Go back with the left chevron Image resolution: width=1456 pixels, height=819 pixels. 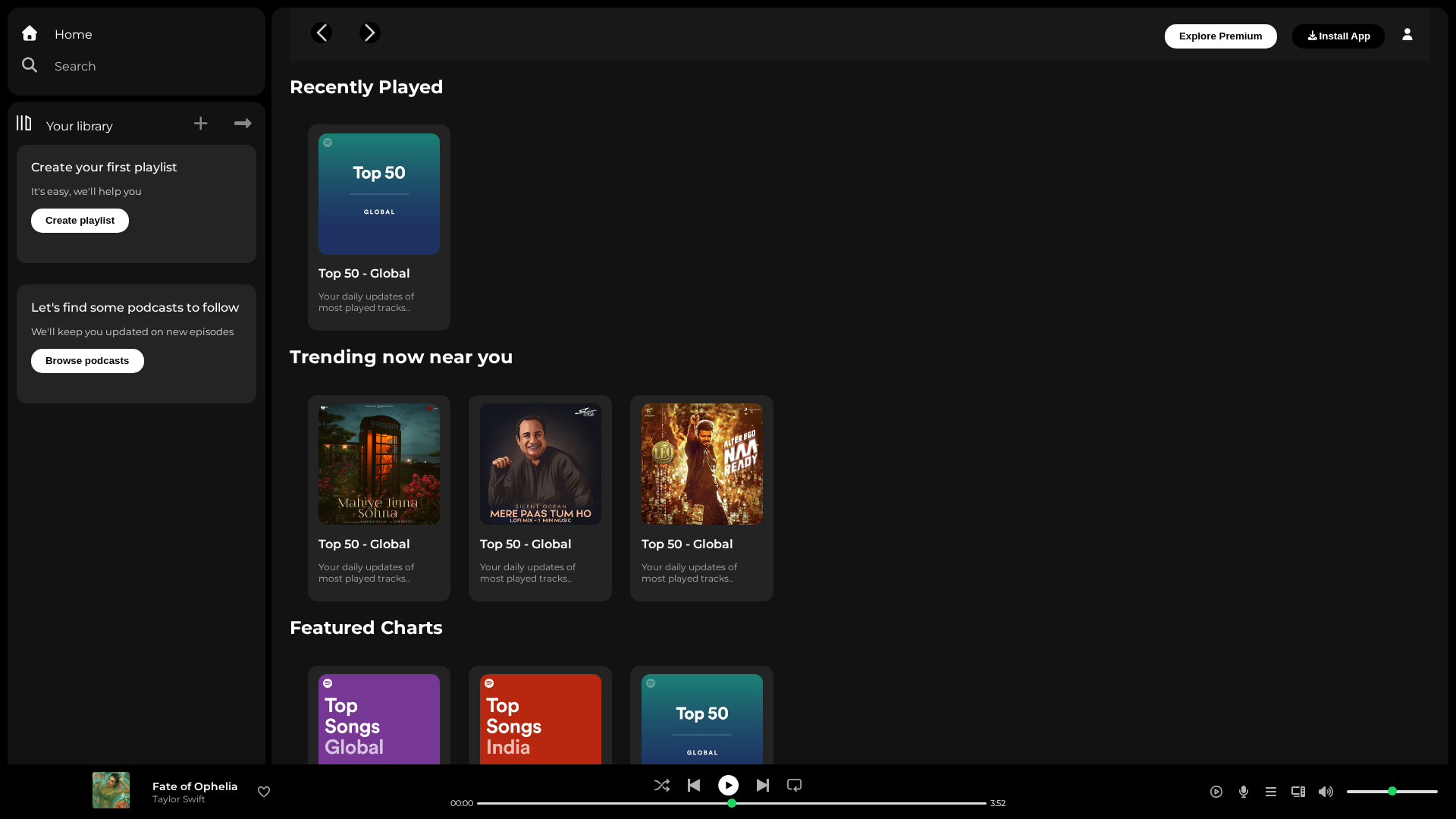(322, 33)
